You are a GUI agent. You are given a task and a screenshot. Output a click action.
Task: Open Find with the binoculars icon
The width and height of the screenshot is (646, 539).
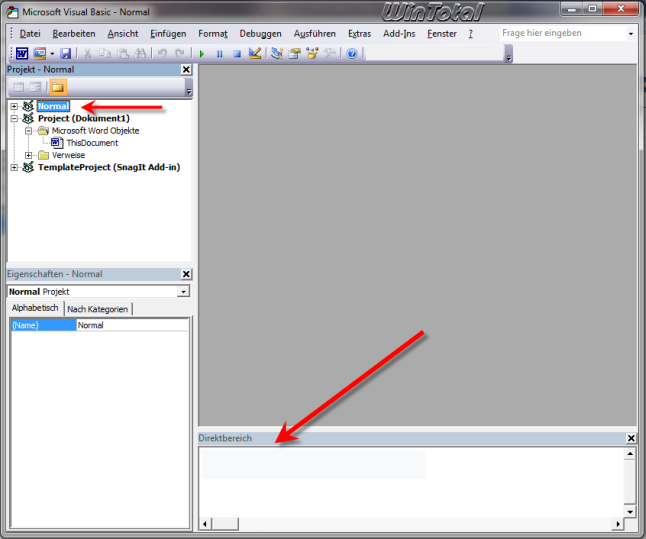[x=140, y=54]
